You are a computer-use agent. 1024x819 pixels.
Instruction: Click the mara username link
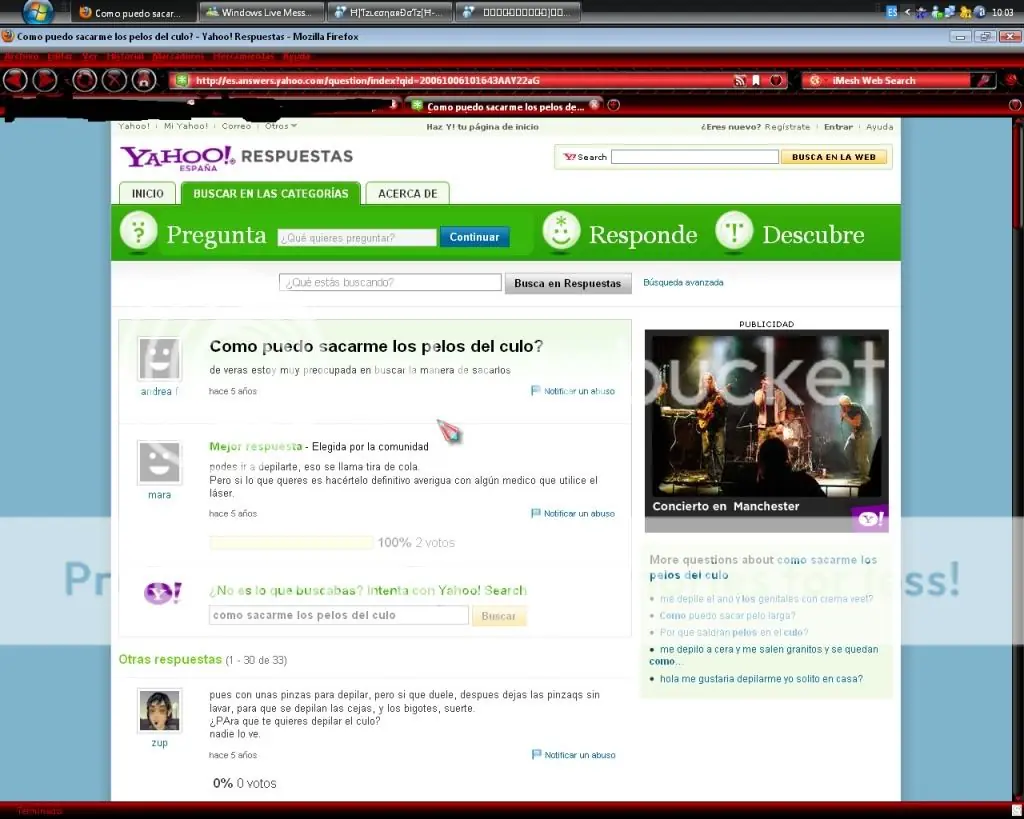[x=159, y=495]
